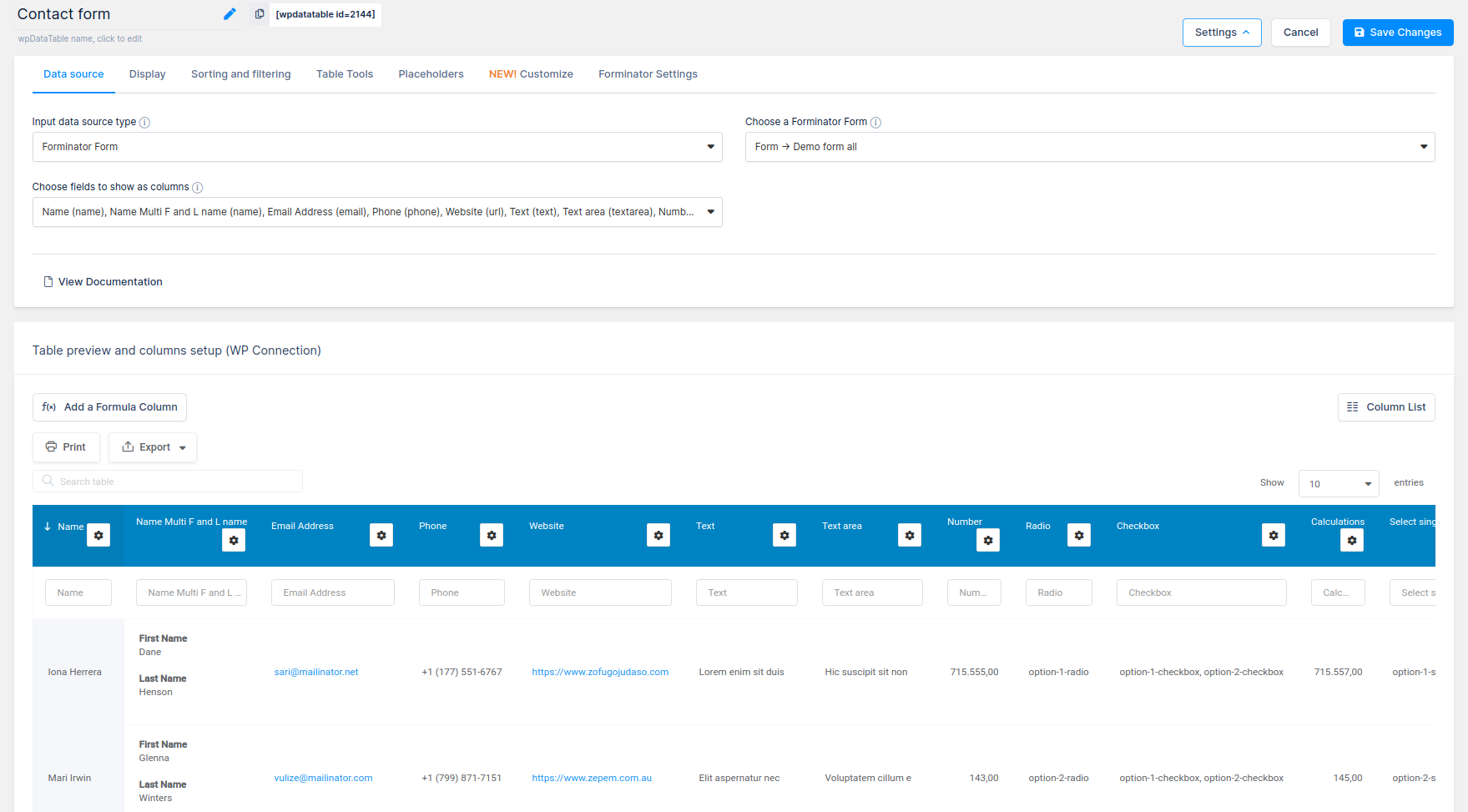Open settings gear for Radio column
The width and height of the screenshot is (1468, 812).
pyautogui.click(x=1079, y=535)
